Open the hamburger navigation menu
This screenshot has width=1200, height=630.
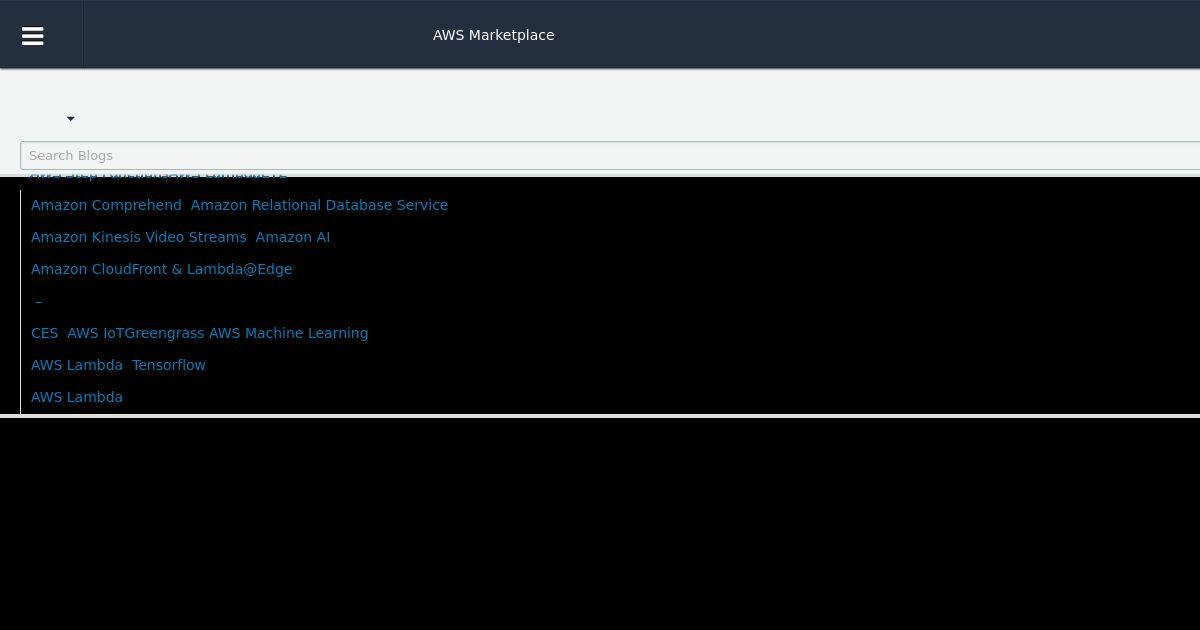33,36
